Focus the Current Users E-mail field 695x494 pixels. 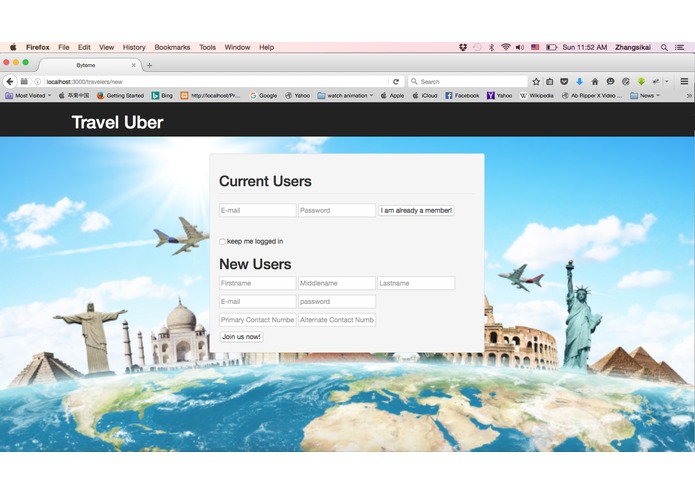(258, 210)
